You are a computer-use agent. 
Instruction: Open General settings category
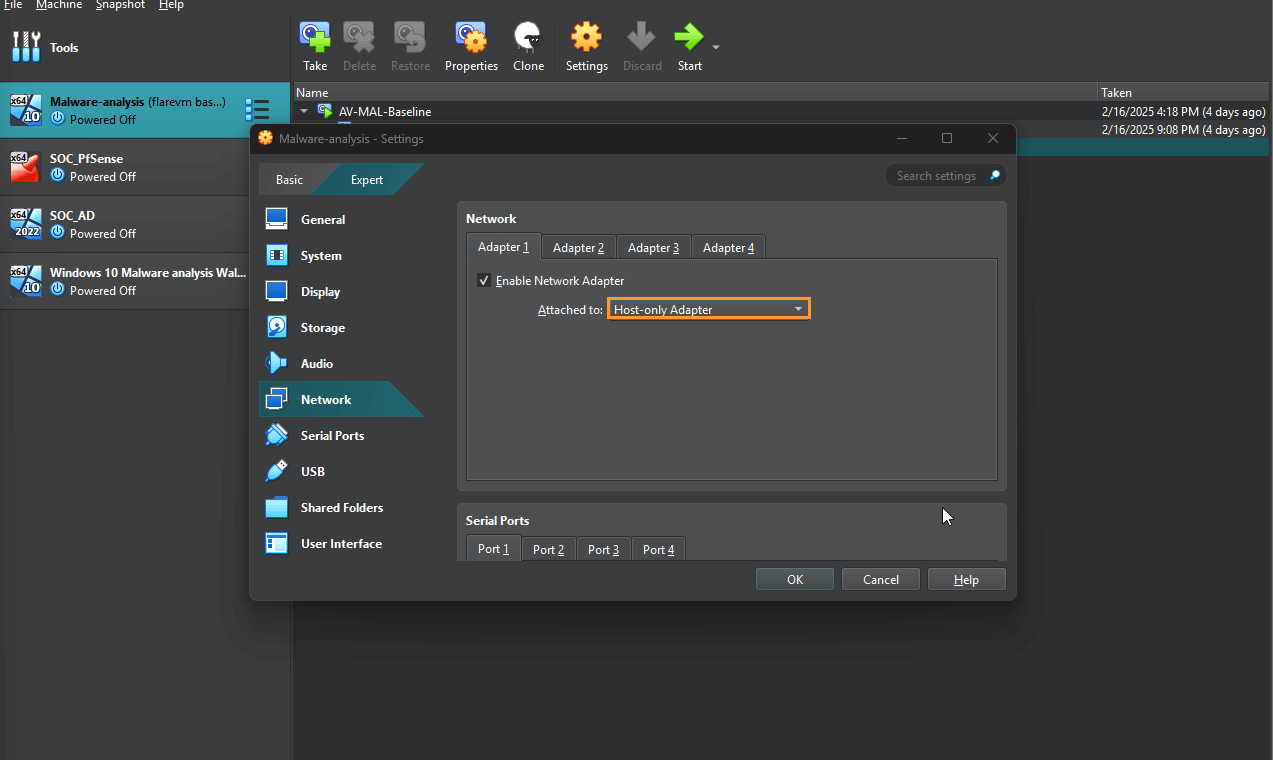pyautogui.click(x=340, y=219)
